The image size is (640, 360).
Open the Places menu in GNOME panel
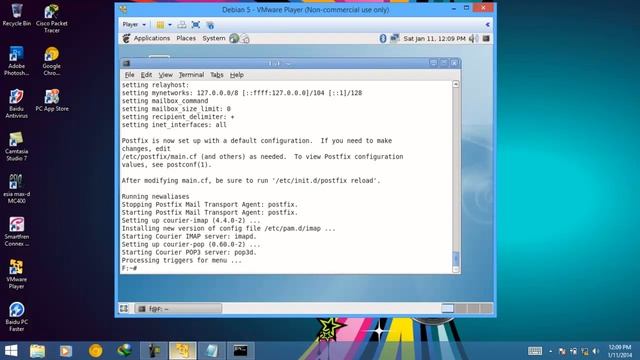point(186,38)
